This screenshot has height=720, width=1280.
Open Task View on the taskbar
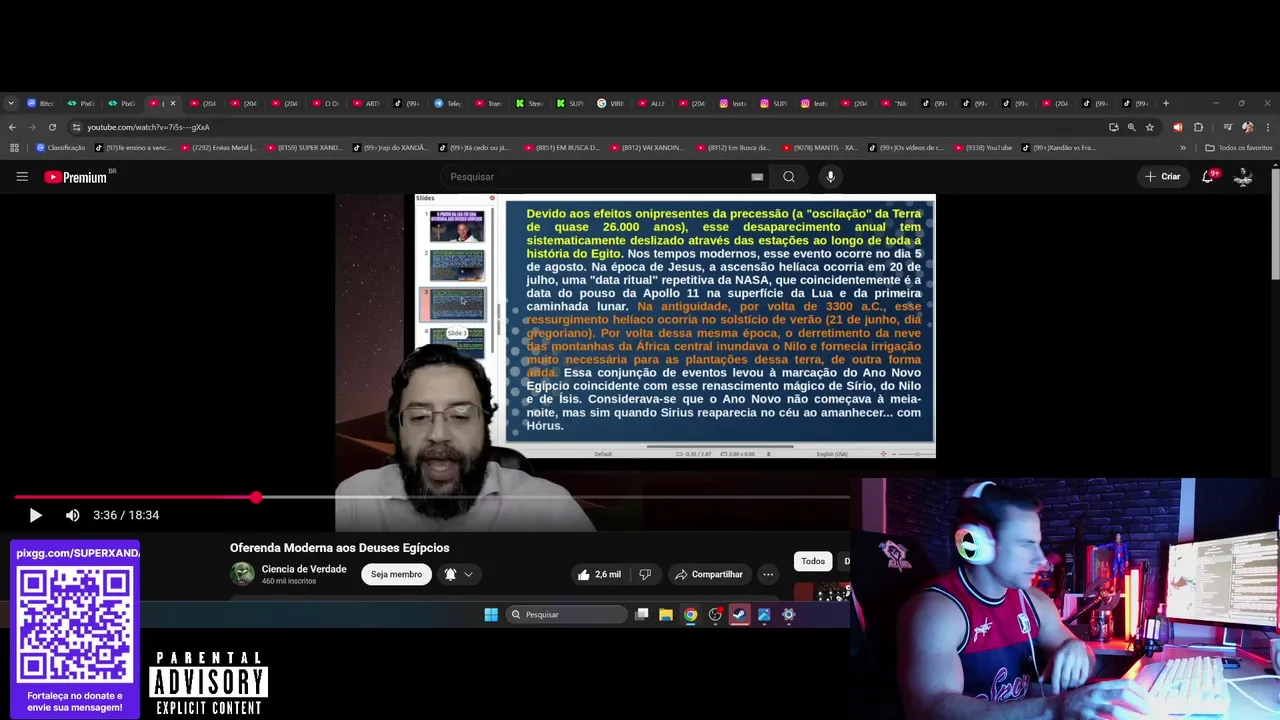click(x=642, y=615)
